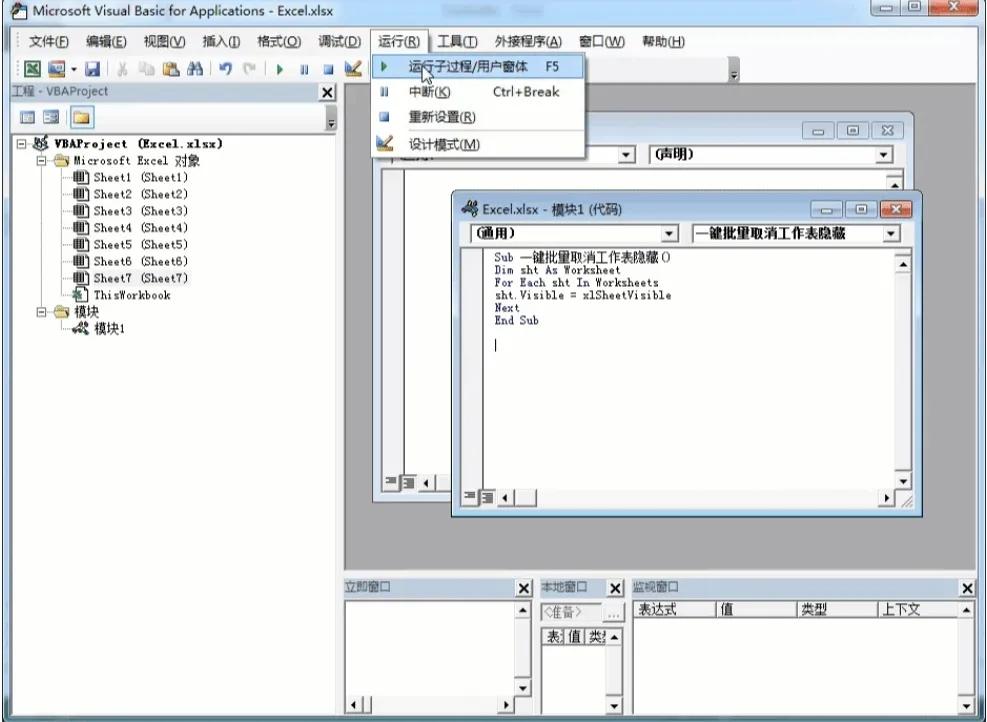
Task: Open the 编辑(E) menu
Action: coord(106,42)
